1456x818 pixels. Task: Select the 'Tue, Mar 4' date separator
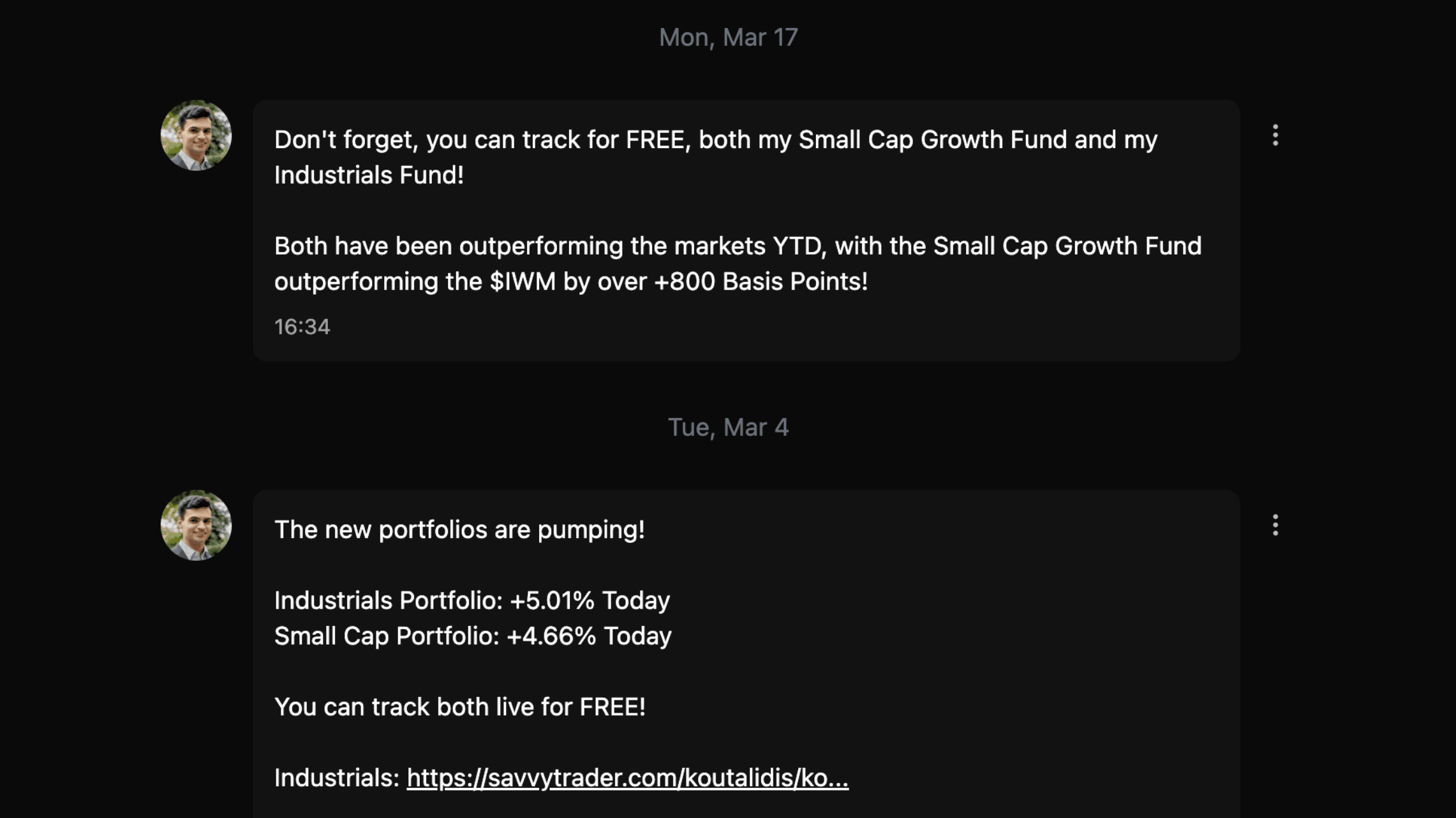pyautogui.click(x=728, y=427)
